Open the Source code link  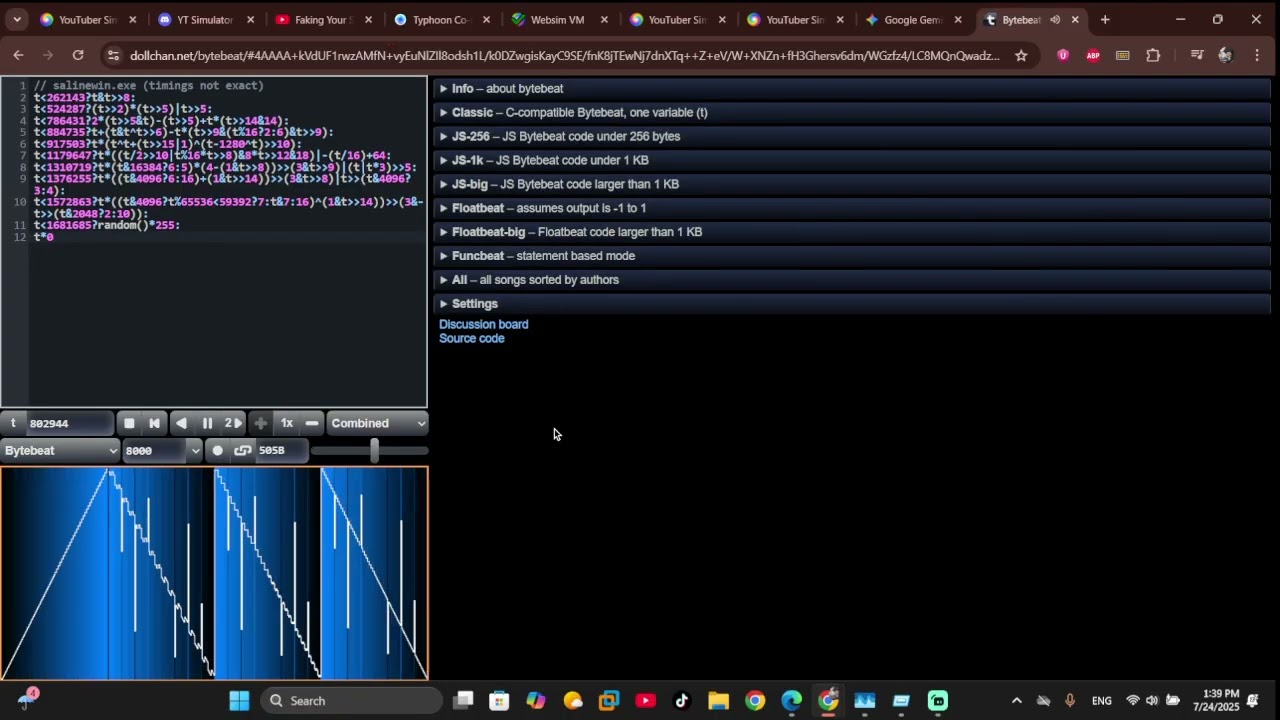471,338
